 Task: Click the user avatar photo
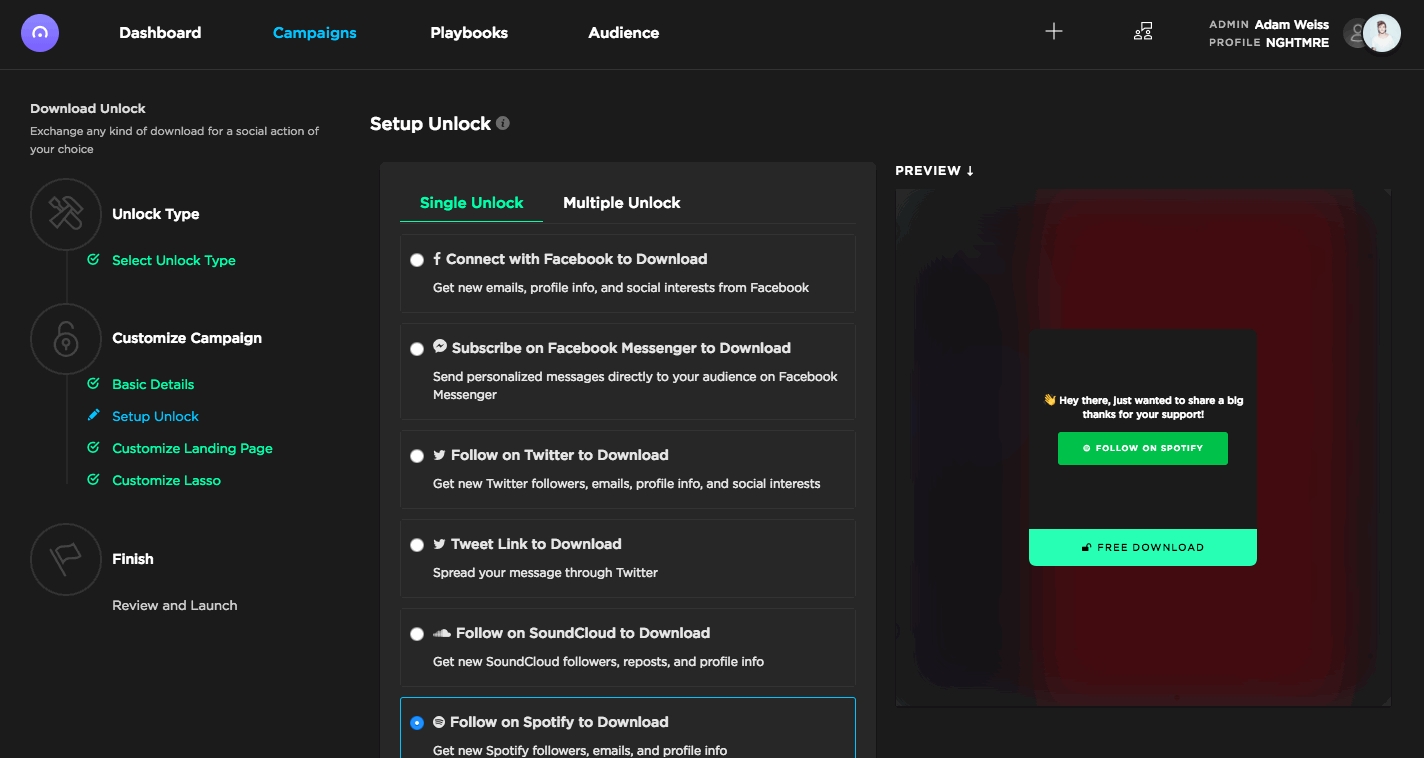[x=1382, y=33]
